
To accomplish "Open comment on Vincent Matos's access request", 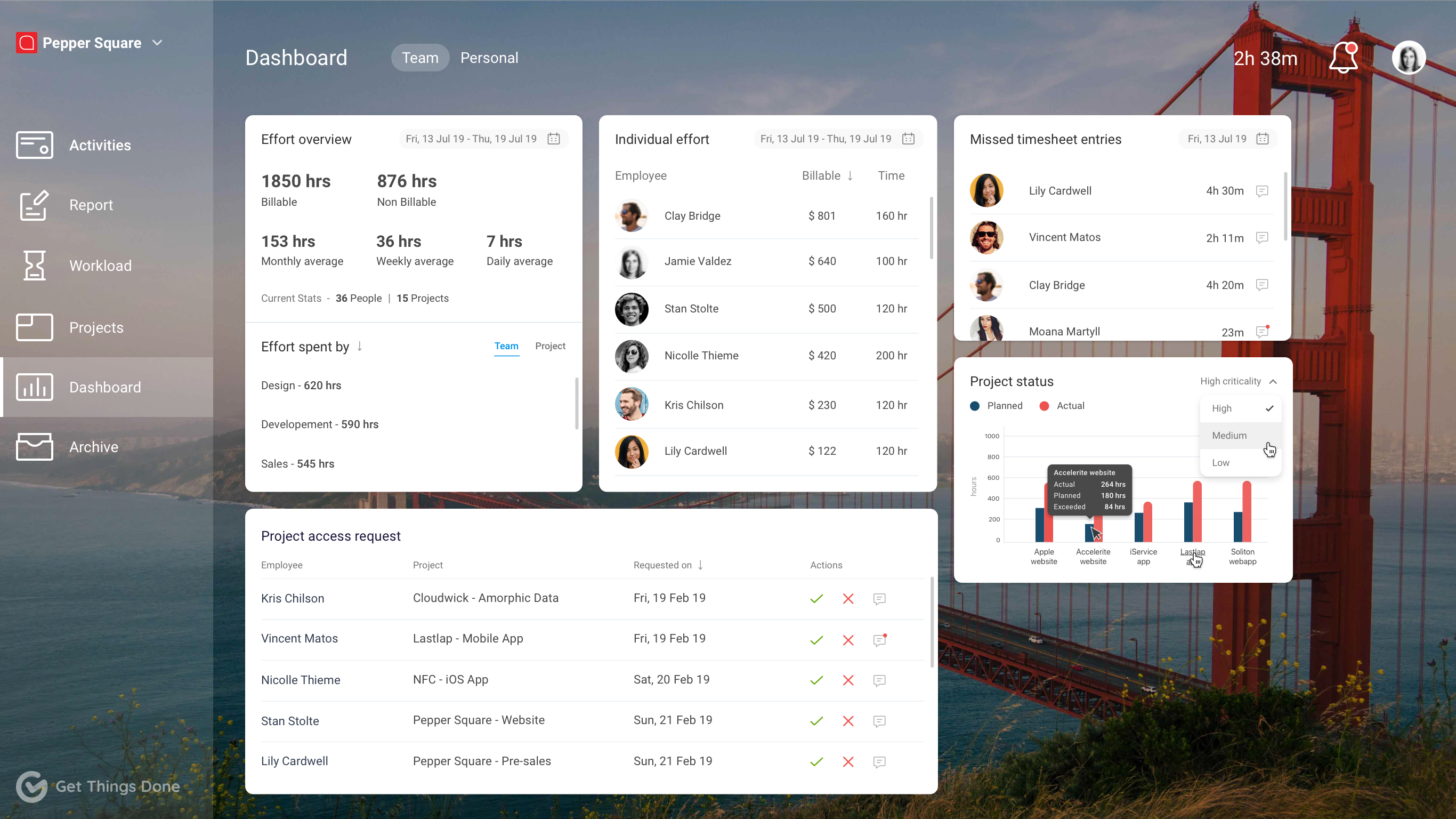I will pos(879,640).
